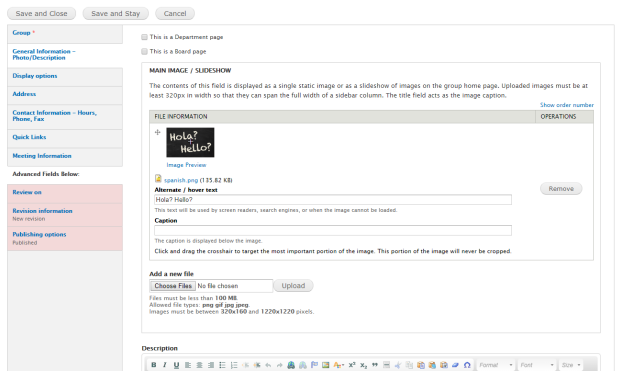Toggle italic formatting in Description editor

[165, 365]
